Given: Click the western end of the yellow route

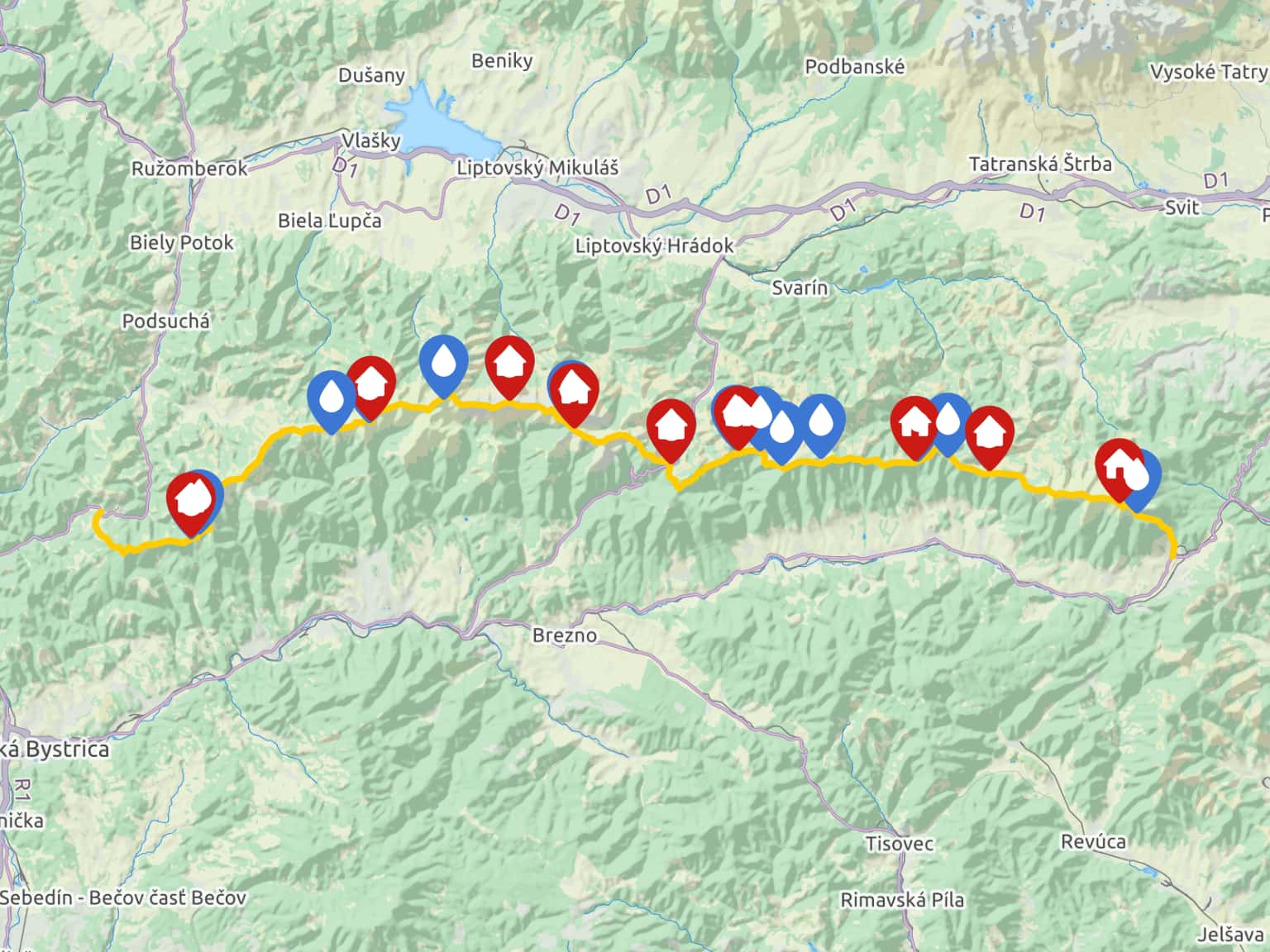Looking at the screenshot, I should pyautogui.click(x=98, y=516).
